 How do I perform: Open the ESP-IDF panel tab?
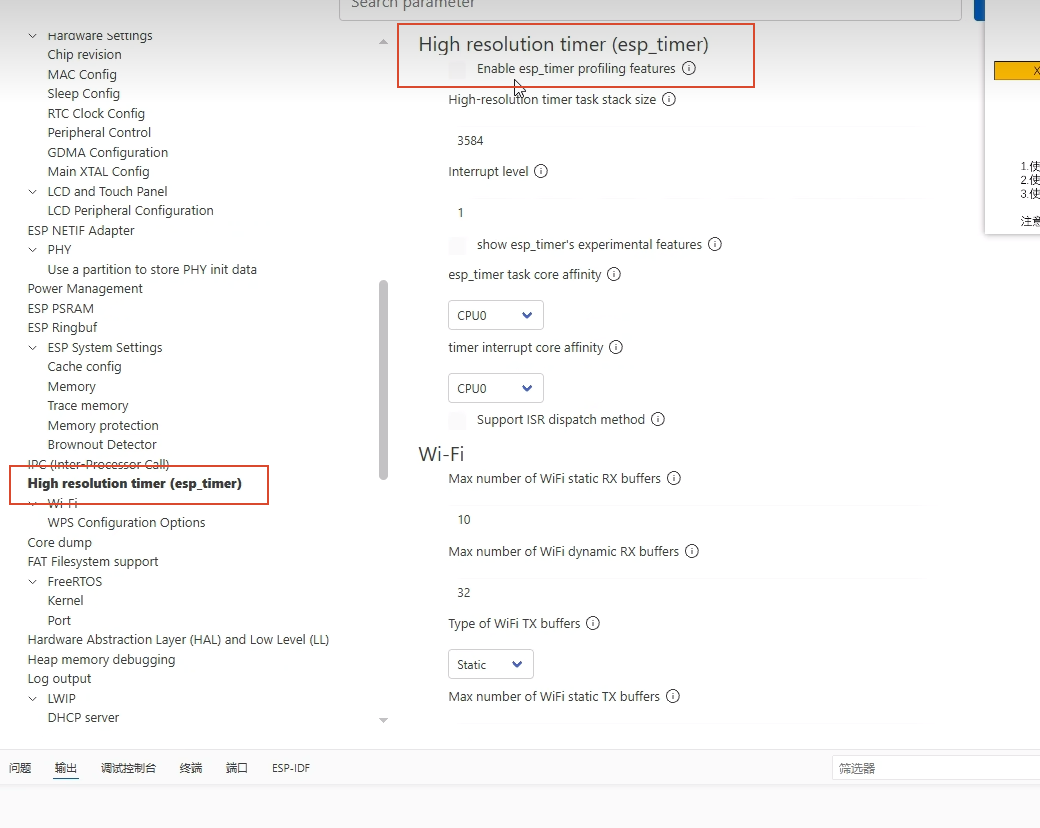coord(291,768)
